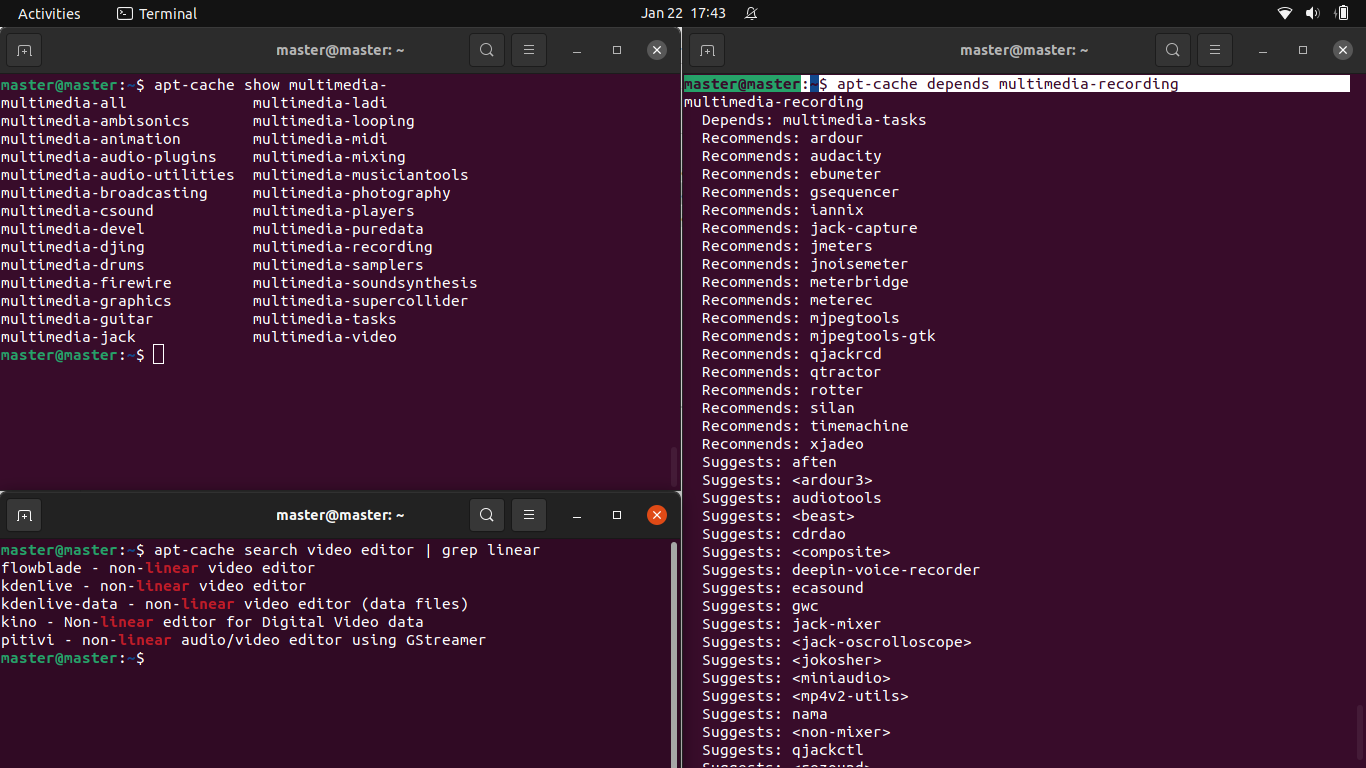The height and width of the screenshot is (768, 1366).
Task: Click 'Depends: multimedia-tasks' line
Action: pos(814,120)
